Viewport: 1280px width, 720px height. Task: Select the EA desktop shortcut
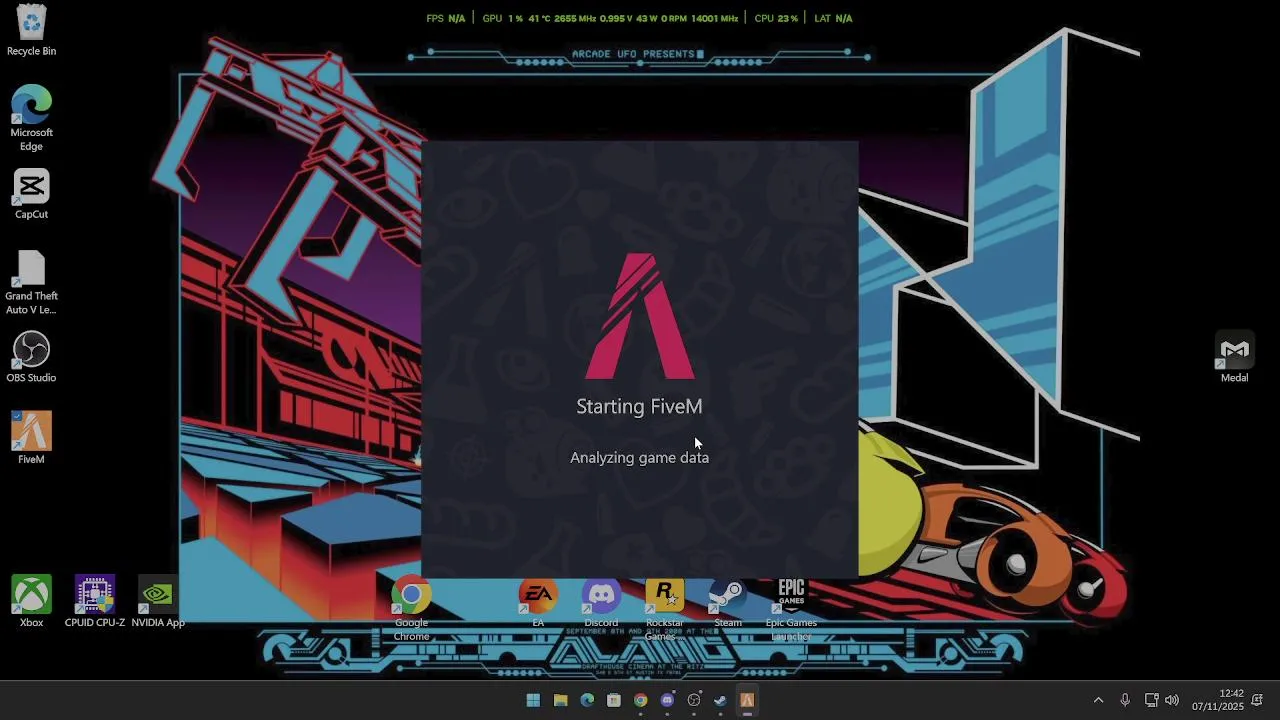tap(538, 602)
